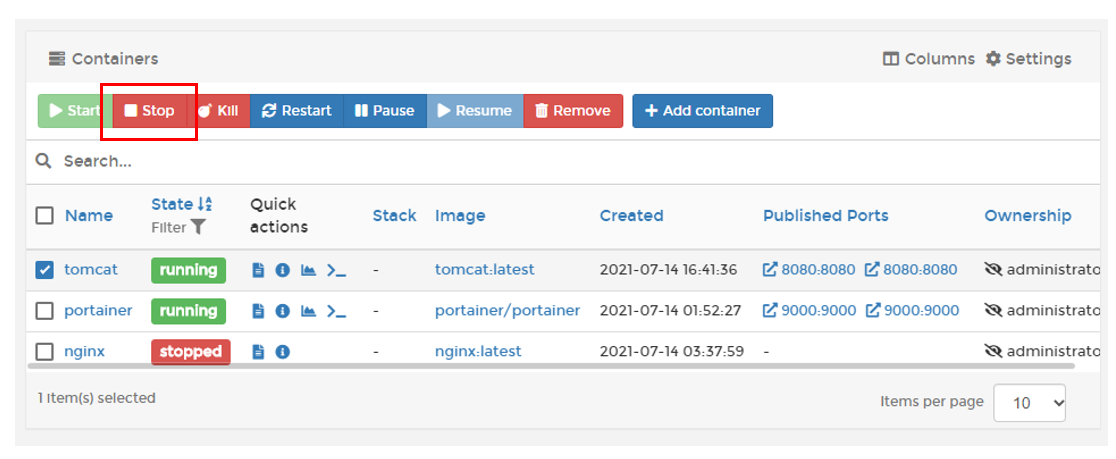This screenshot has width=1116, height=459.
Task: Open the portainer container link
Action: 98,311
